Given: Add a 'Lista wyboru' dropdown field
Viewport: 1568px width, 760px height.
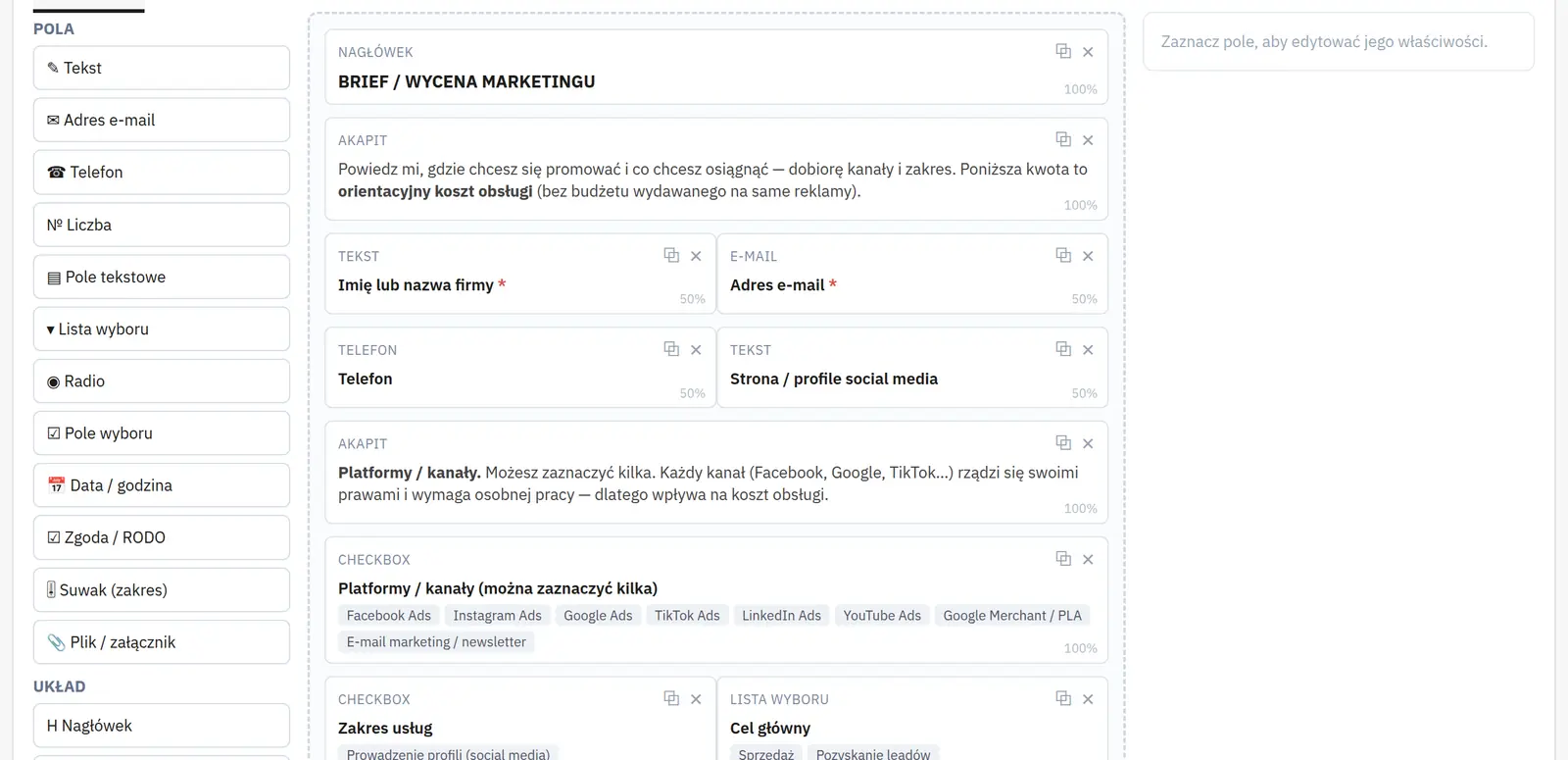Looking at the screenshot, I should coord(162,329).
